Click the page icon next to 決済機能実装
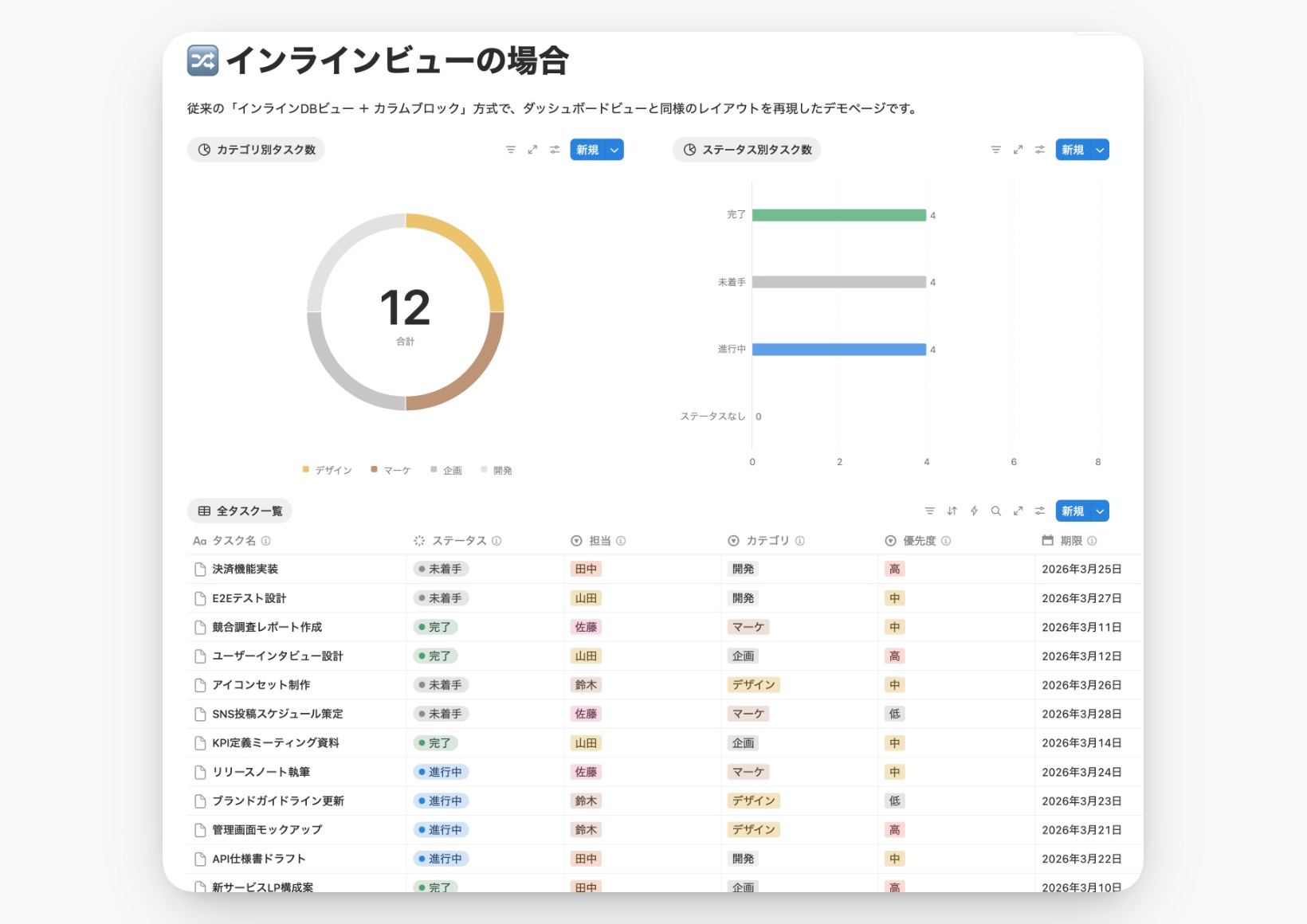Screen dimensions: 1307x924 coord(198,569)
